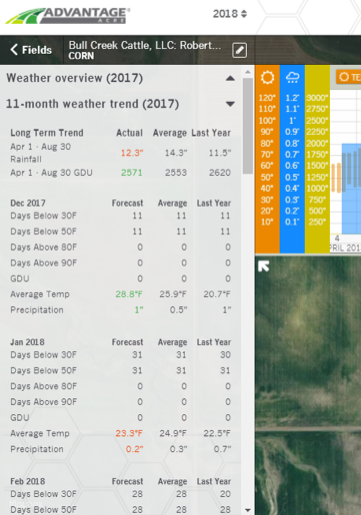Click the scrollbar up arrow in weather panel

click(x=248, y=72)
